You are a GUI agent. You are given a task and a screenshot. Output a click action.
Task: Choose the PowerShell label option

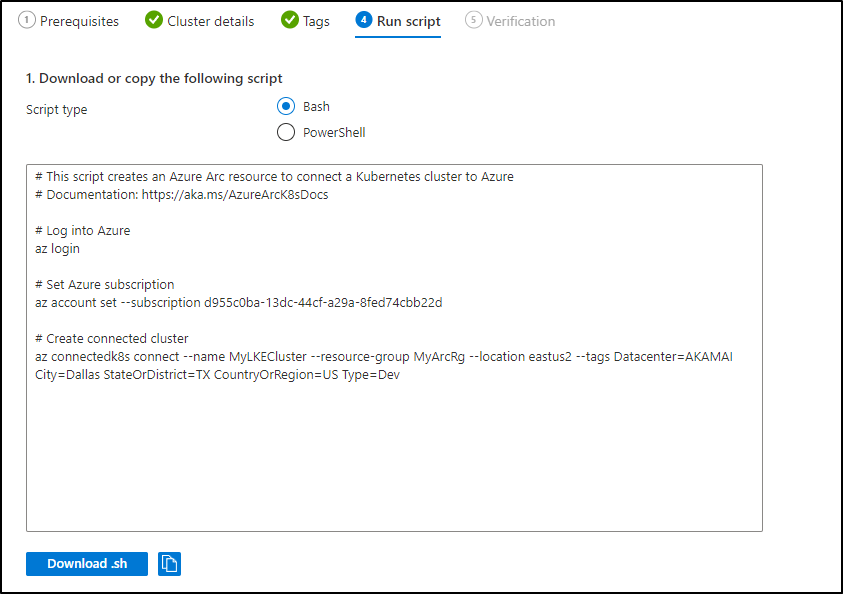(334, 133)
